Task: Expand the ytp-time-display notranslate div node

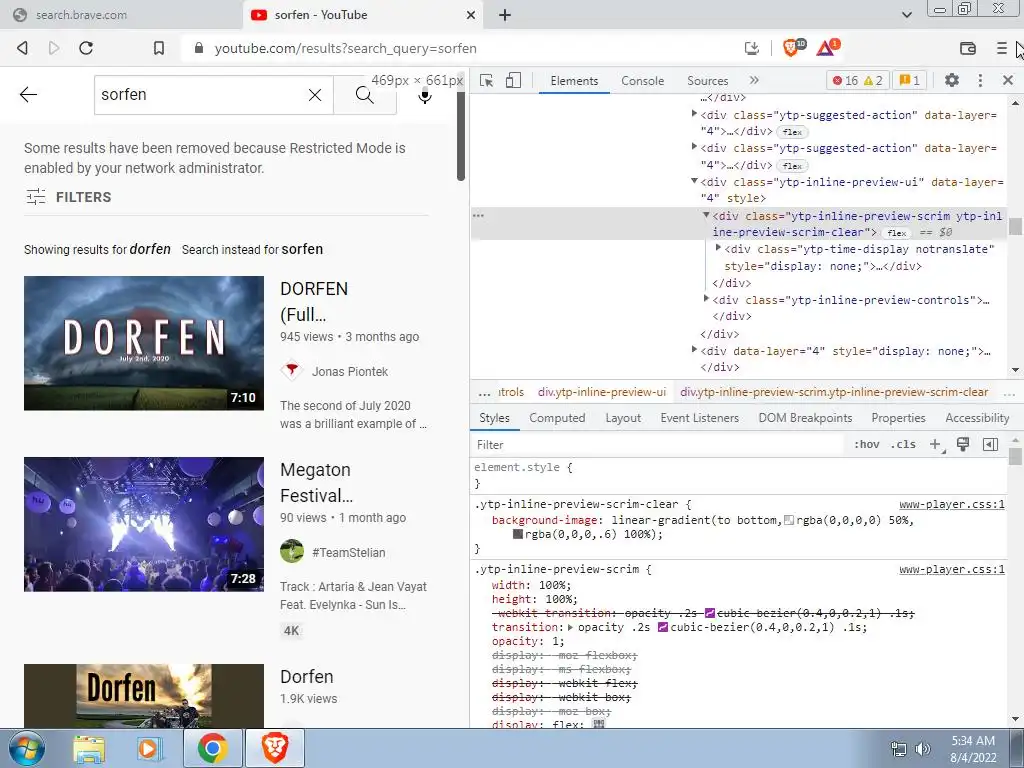Action: point(718,248)
